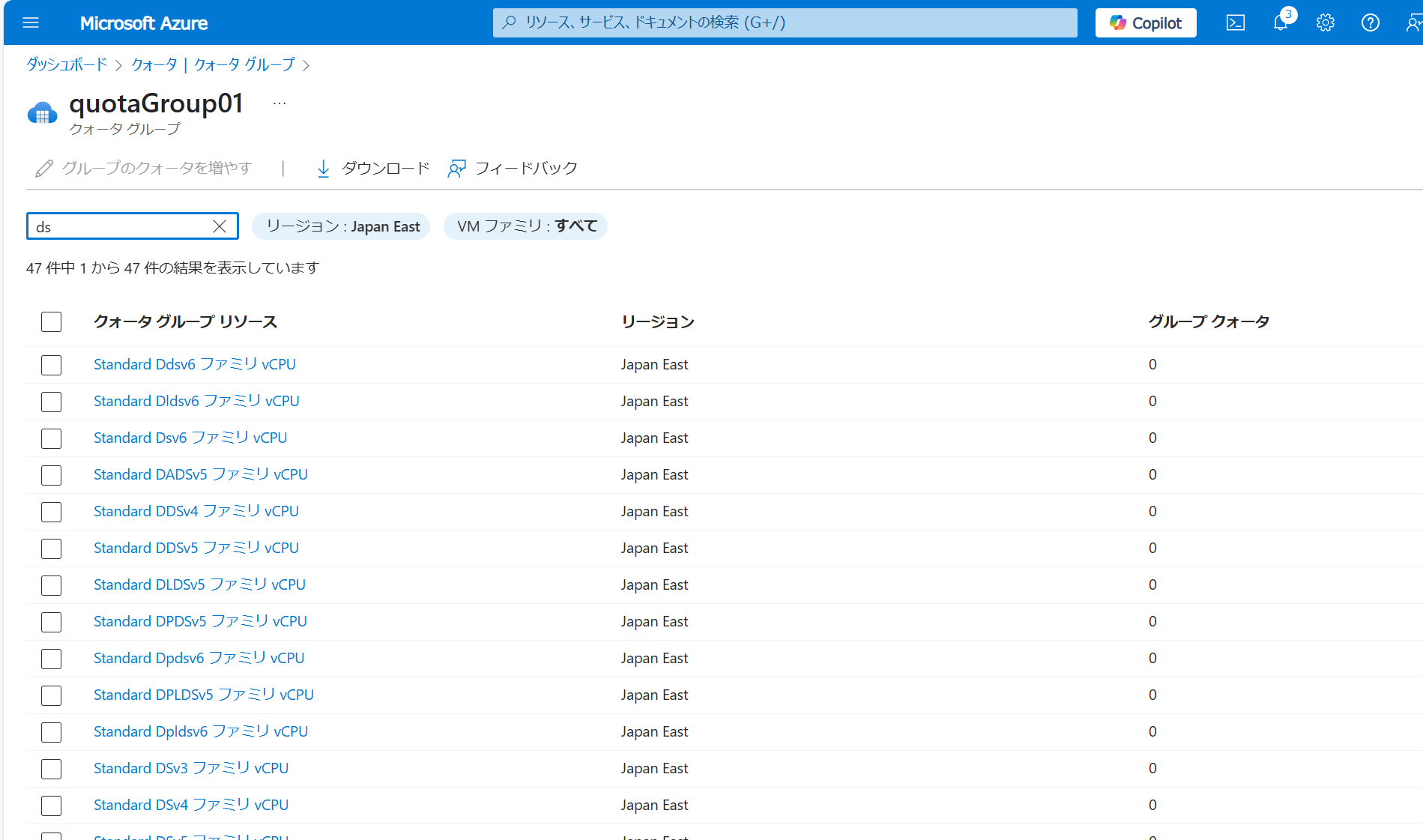Open the help question mark icon
This screenshot has height=840, width=1423.
1371,22
